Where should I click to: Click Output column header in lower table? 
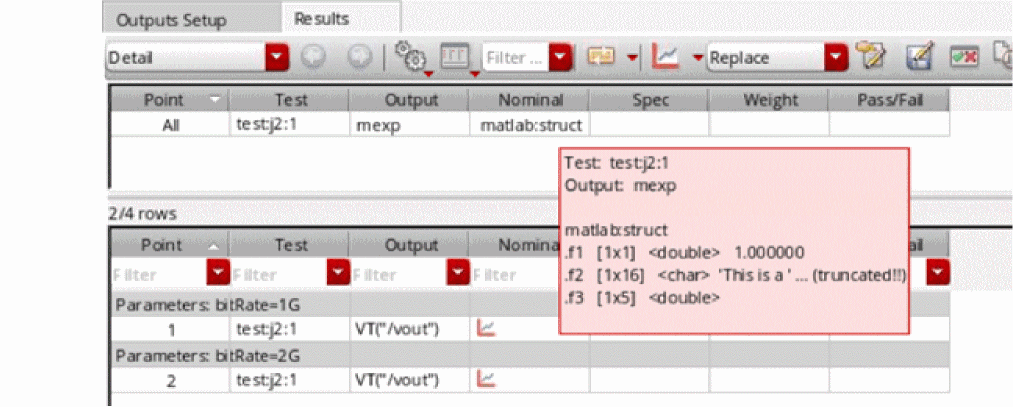click(410, 245)
